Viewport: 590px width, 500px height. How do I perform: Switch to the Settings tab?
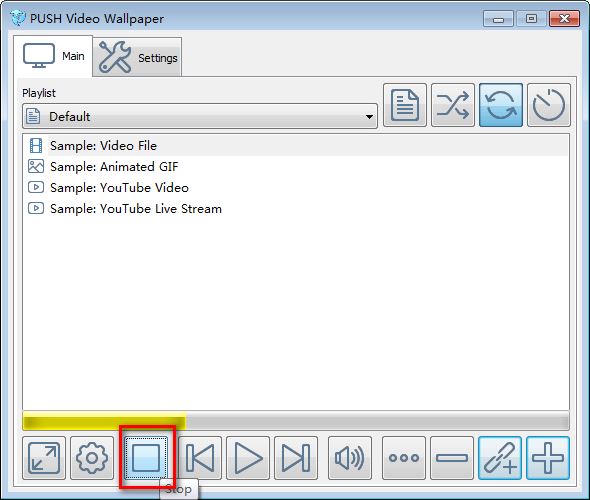[x=137, y=57]
